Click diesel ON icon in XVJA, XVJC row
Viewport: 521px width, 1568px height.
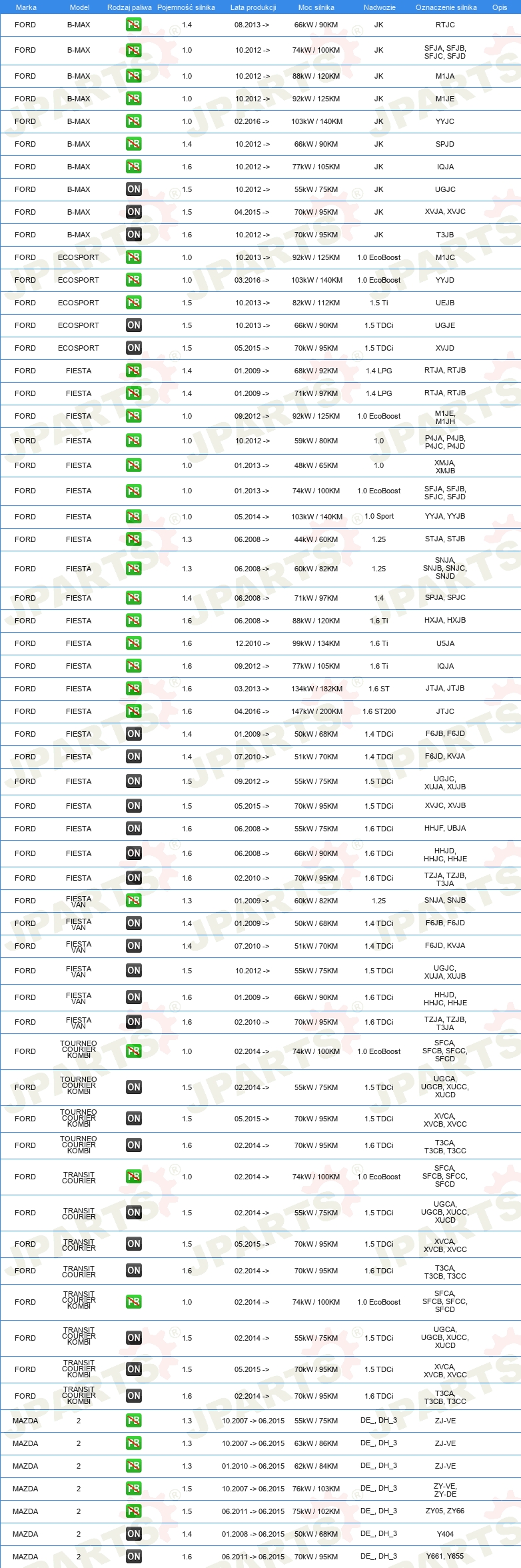click(x=134, y=212)
